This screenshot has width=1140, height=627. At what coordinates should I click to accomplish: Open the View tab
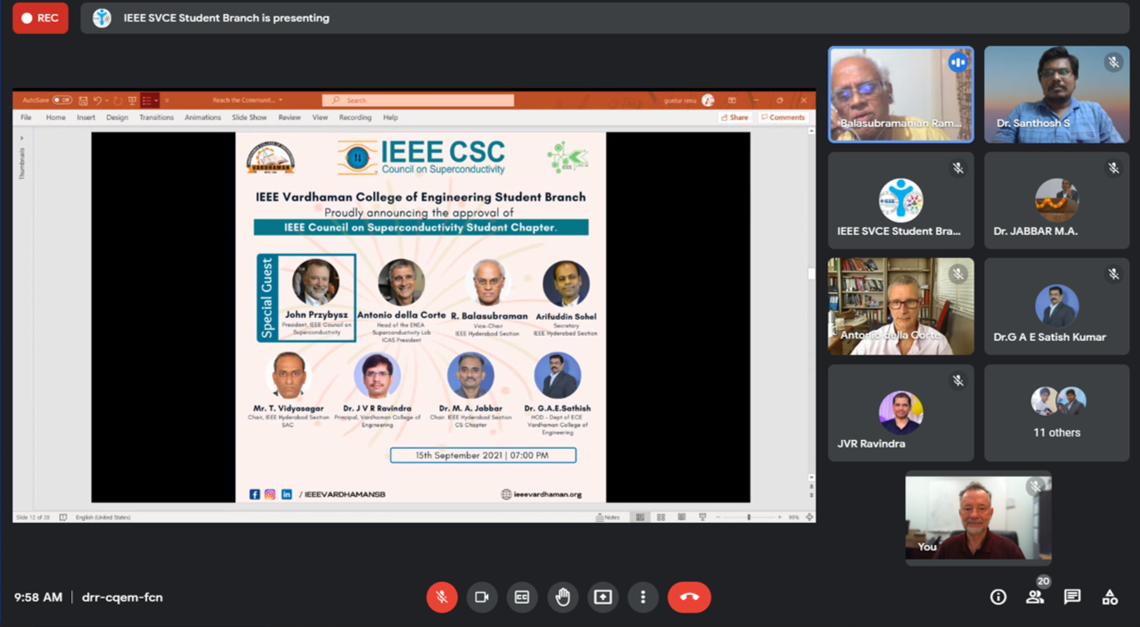coord(320,117)
